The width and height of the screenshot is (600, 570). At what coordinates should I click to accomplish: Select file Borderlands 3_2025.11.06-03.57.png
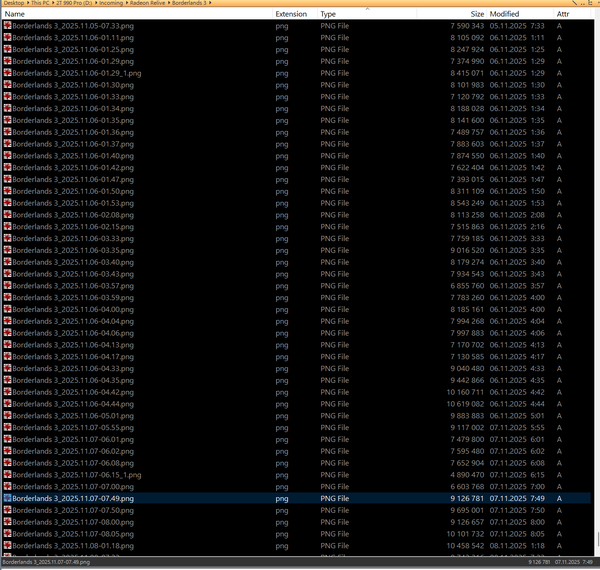coord(73,286)
